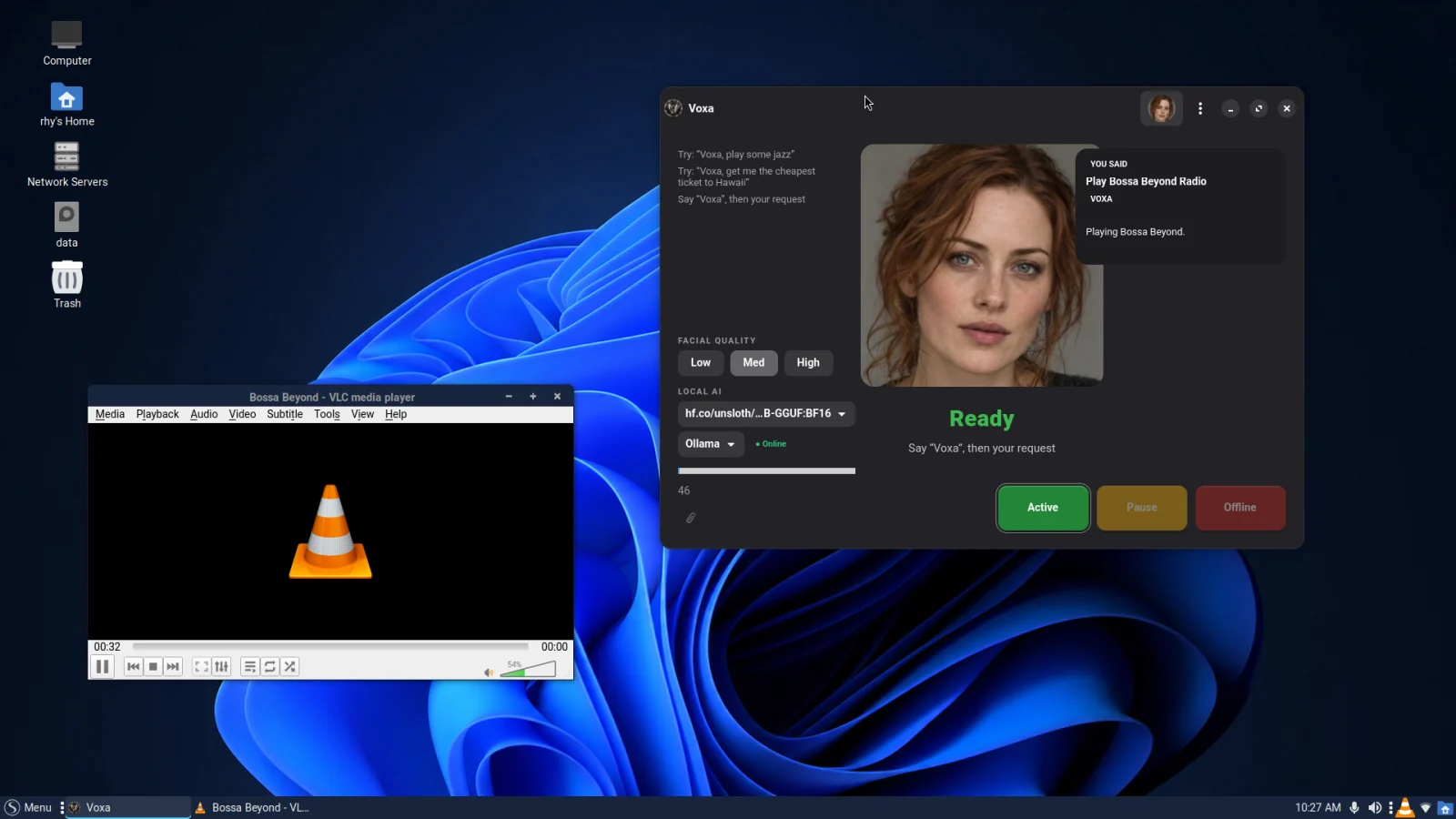Screen dimensions: 1456x819
Task: Click the Voxa avatar thumbnail in title bar
Action: tap(1161, 108)
